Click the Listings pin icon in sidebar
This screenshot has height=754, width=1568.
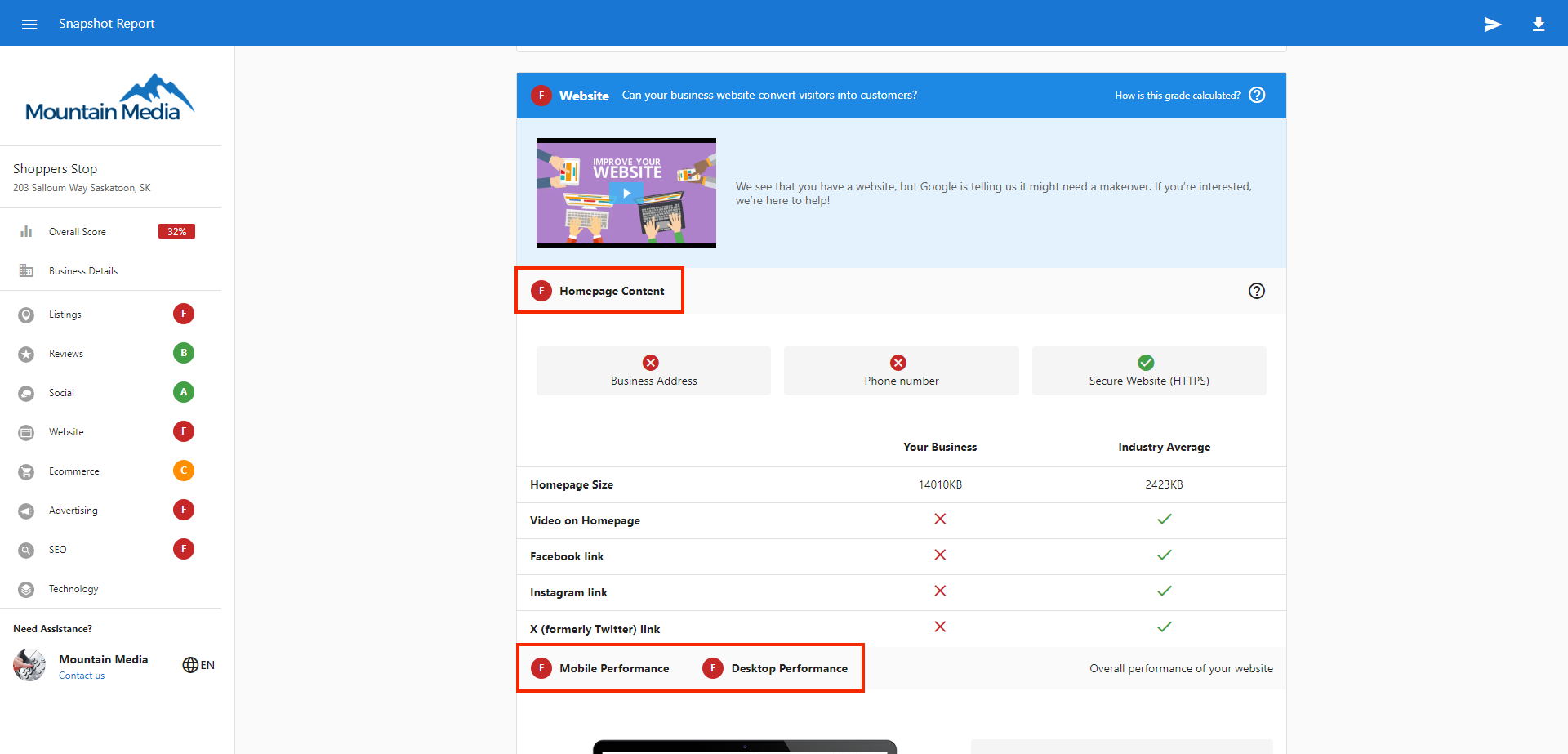click(26, 315)
